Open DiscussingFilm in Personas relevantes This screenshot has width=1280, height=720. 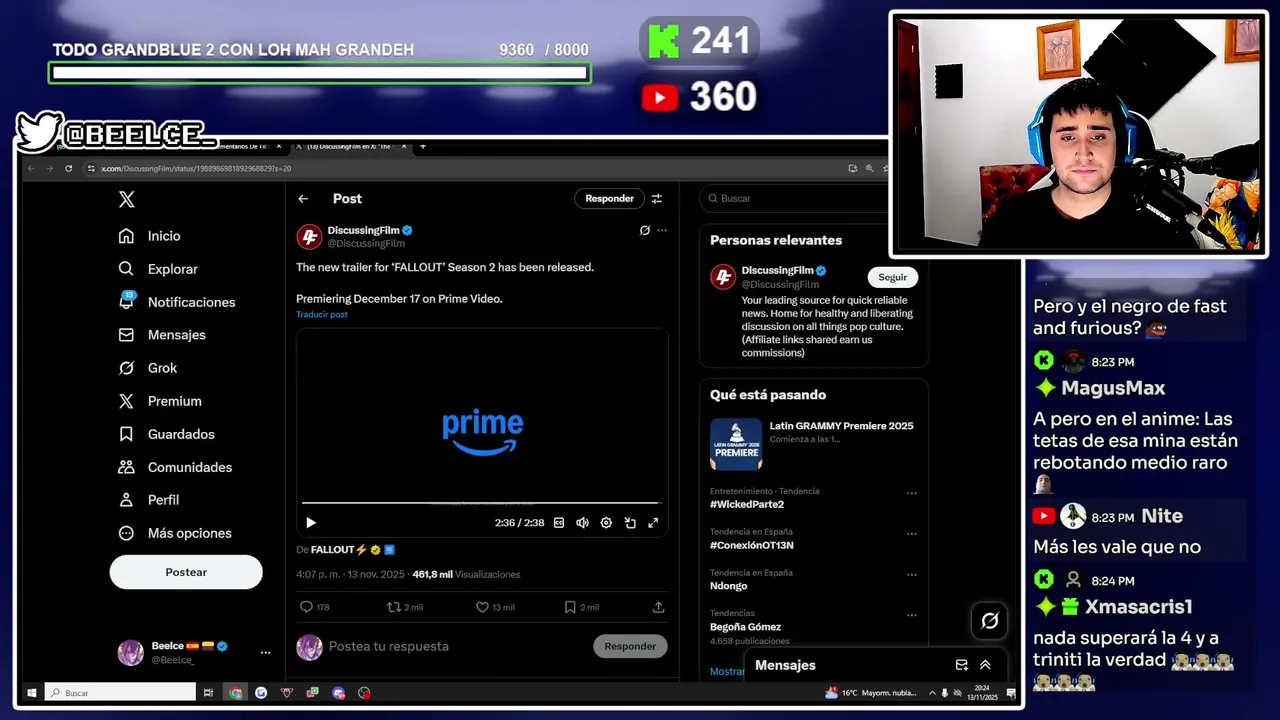tap(777, 271)
